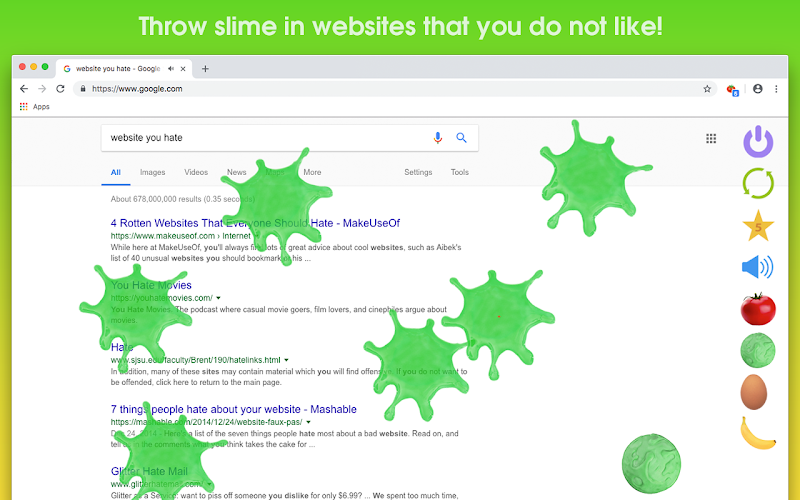The image size is (800, 500).
Task: Open the MakeUseOf rotten websites result
Action: point(255,223)
